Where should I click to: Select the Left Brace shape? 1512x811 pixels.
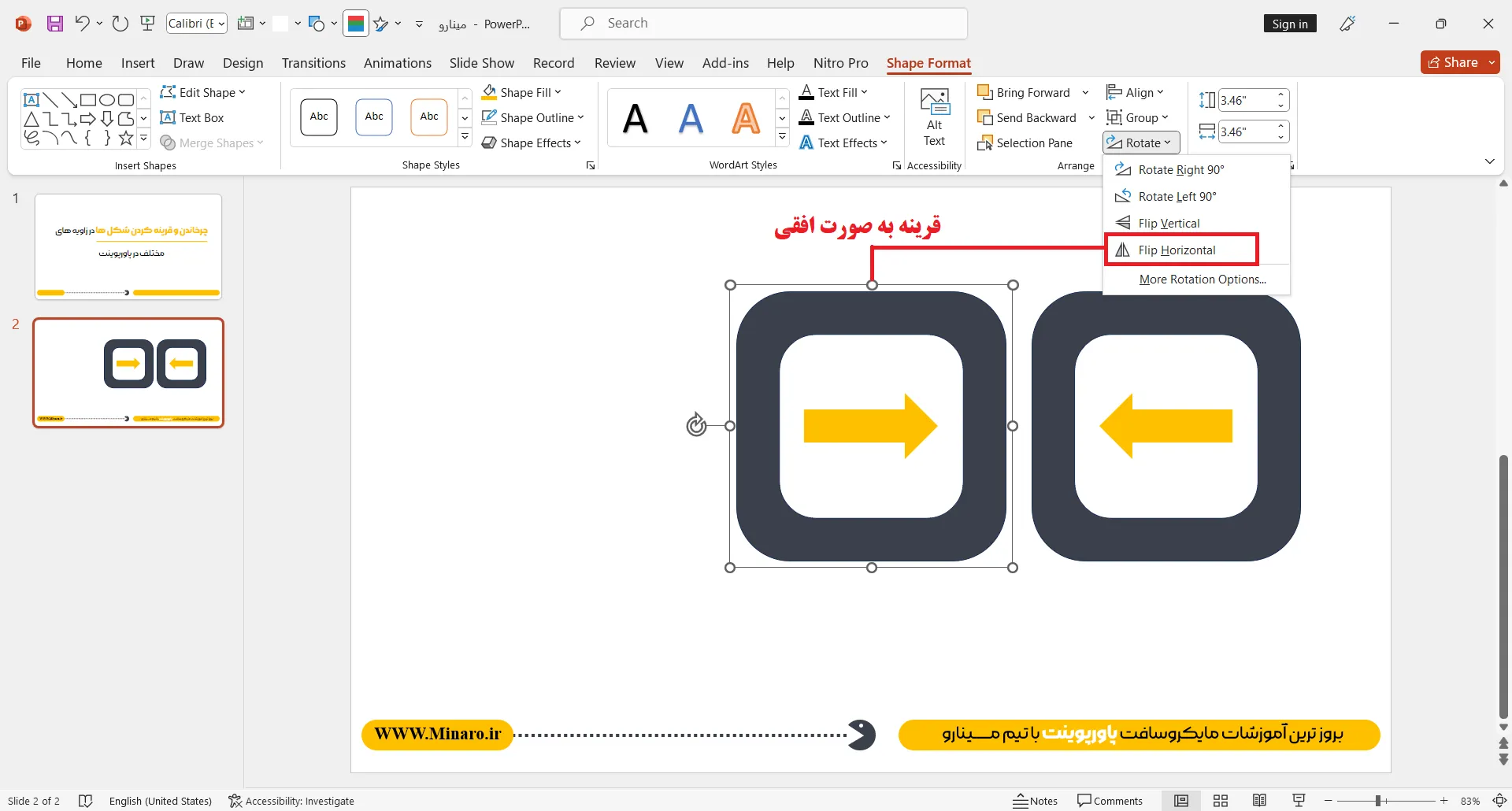[88, 138]
